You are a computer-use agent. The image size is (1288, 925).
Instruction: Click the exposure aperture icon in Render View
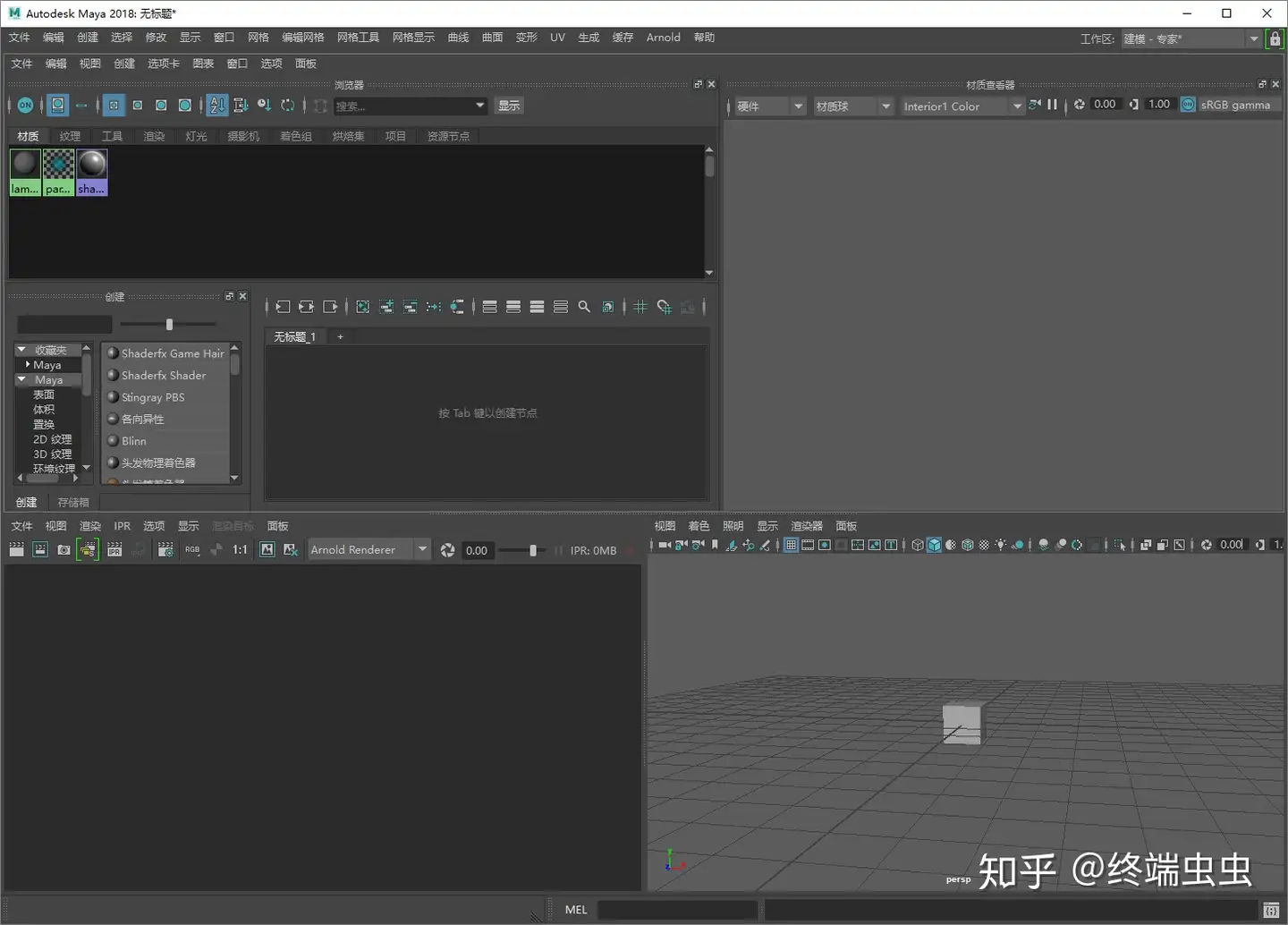[x=448, y=550]
